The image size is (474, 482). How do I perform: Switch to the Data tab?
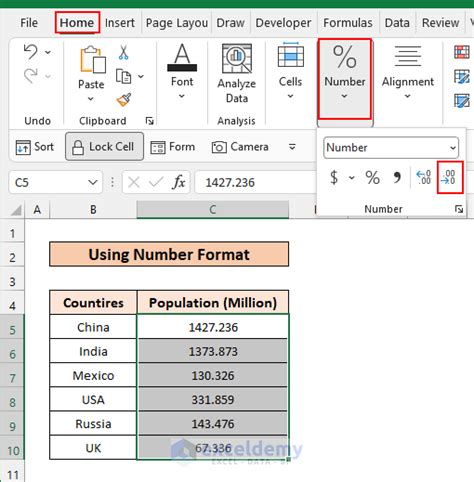[397, 23]
